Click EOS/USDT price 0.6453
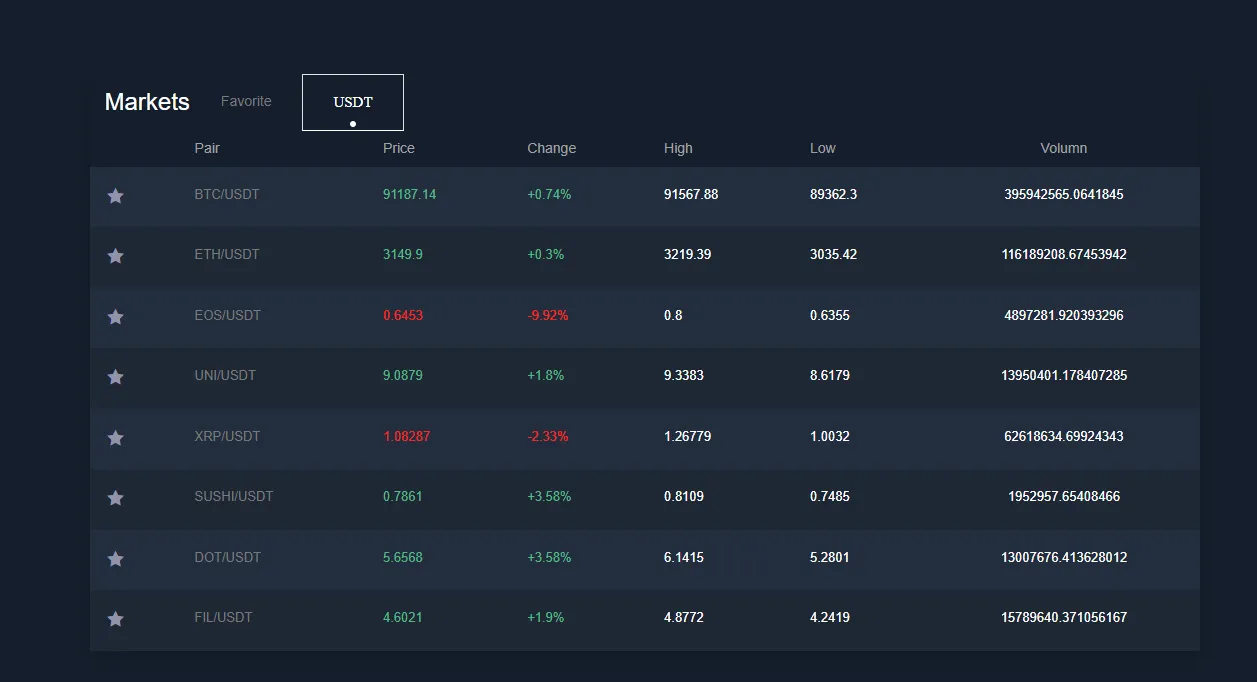The height and width of the screenshot is (682, 1257). (x=403, y=315)
